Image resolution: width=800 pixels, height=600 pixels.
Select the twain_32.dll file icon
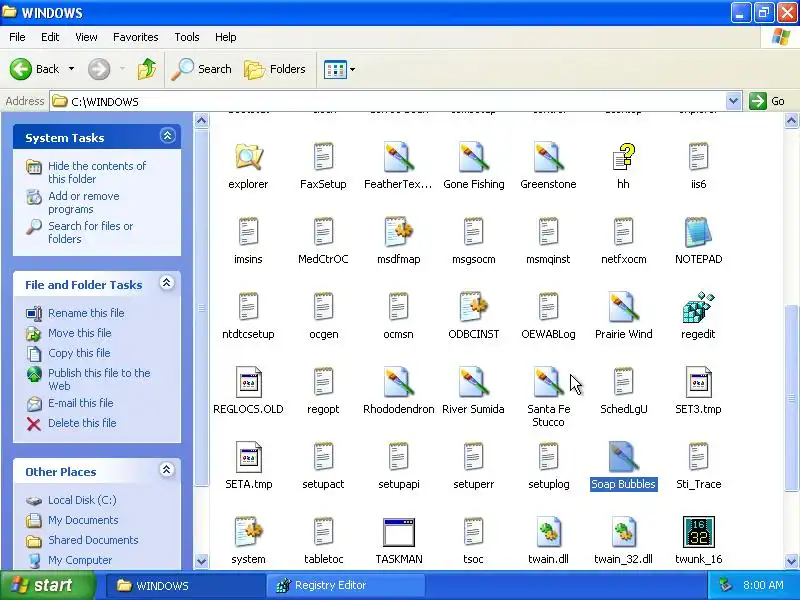pos(623,532)
